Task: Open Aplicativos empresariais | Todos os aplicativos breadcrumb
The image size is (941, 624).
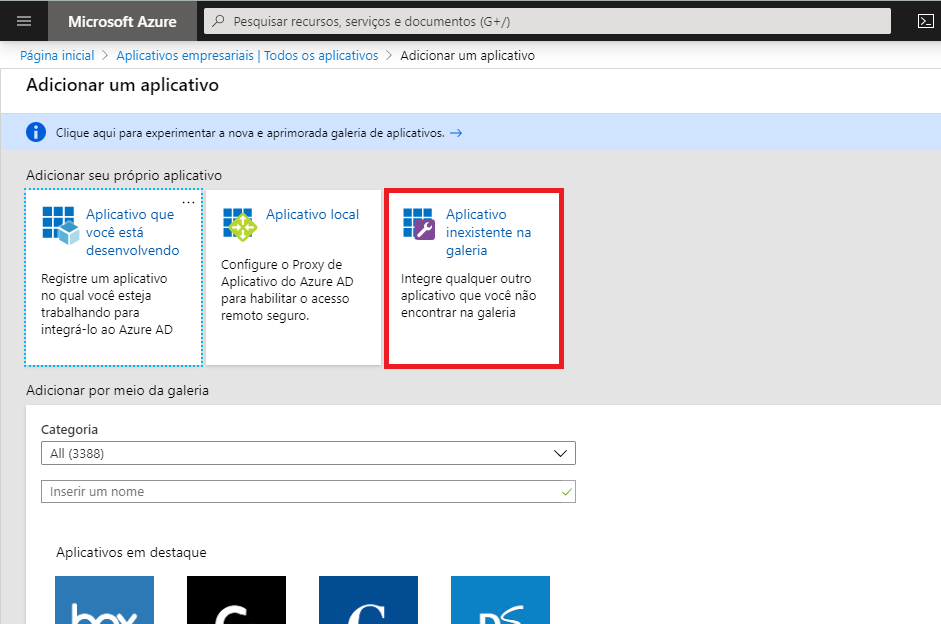Action: pos(247,56)
